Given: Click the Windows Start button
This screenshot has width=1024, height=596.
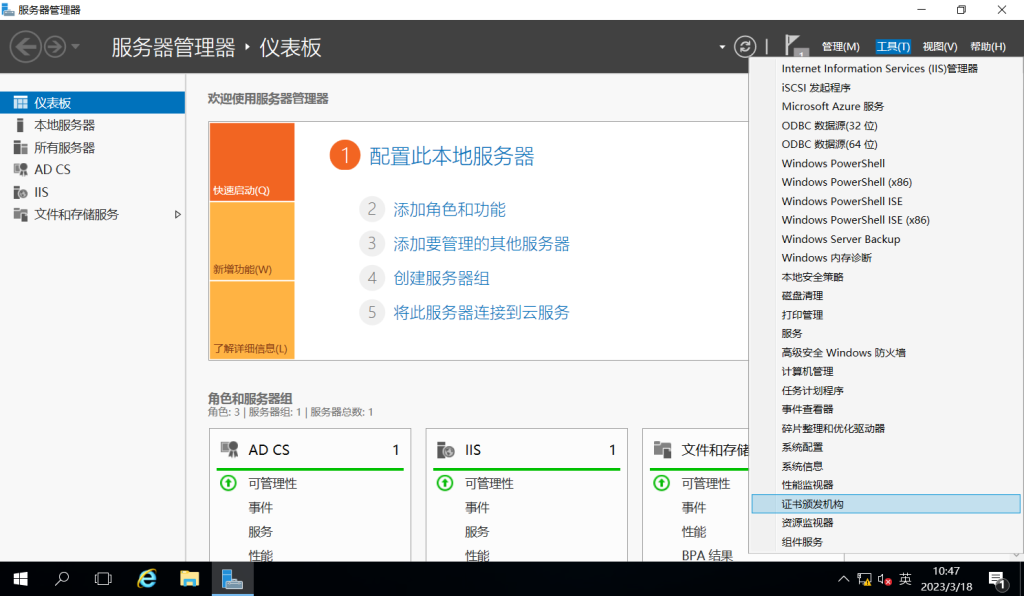Looking at the screenshot, I should (x=20, y=579).
